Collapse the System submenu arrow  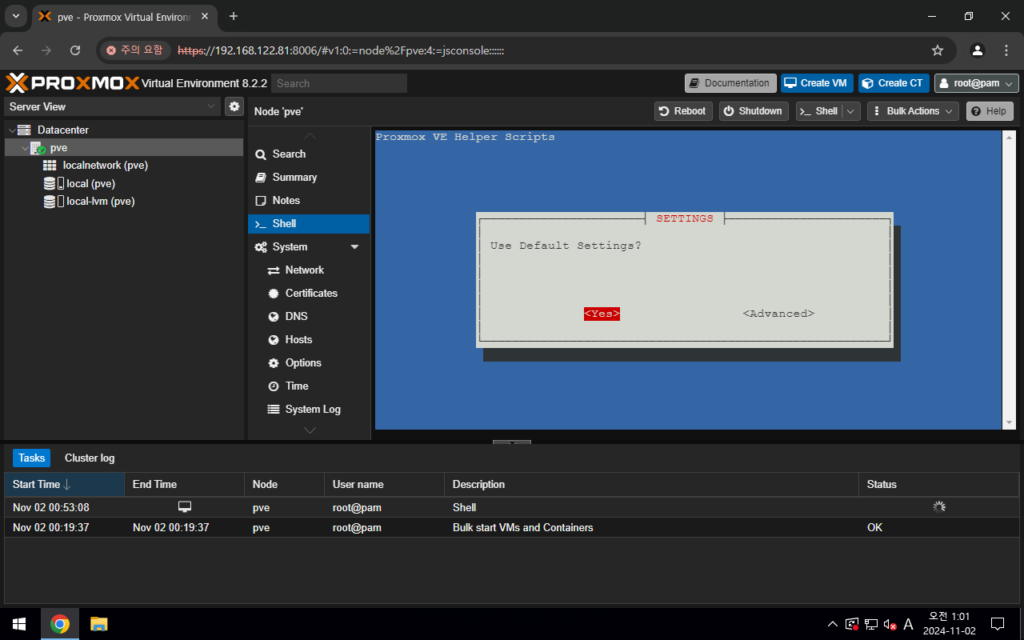click(x=354, y=247)
